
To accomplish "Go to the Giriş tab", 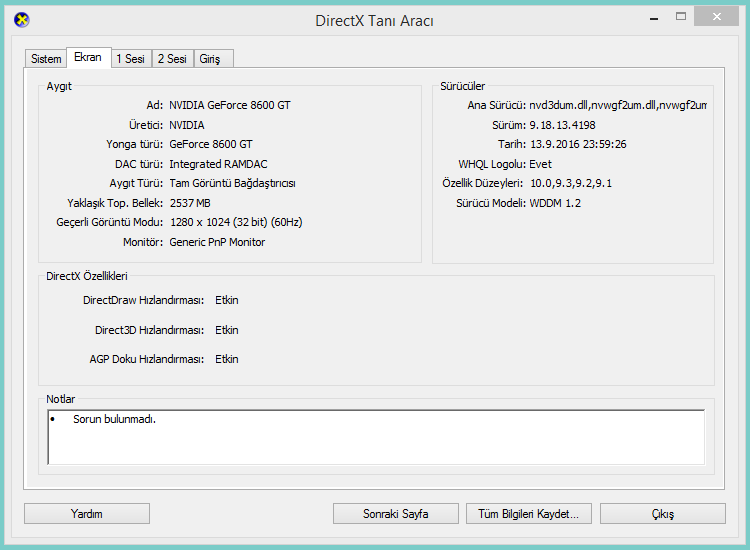I will coord(213,59).
